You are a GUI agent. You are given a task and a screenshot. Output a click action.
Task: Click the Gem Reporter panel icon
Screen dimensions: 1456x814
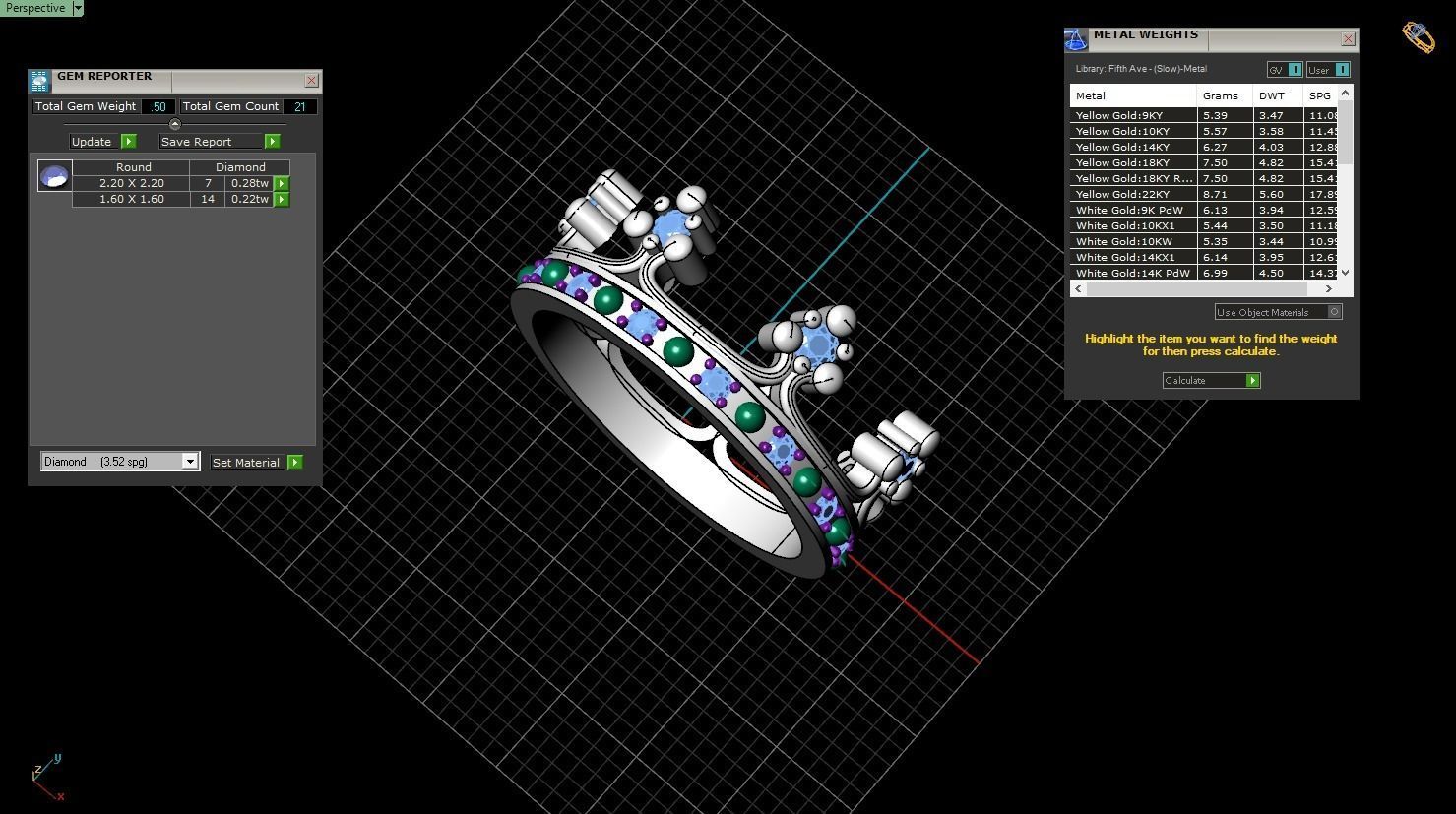pos(39,81)
